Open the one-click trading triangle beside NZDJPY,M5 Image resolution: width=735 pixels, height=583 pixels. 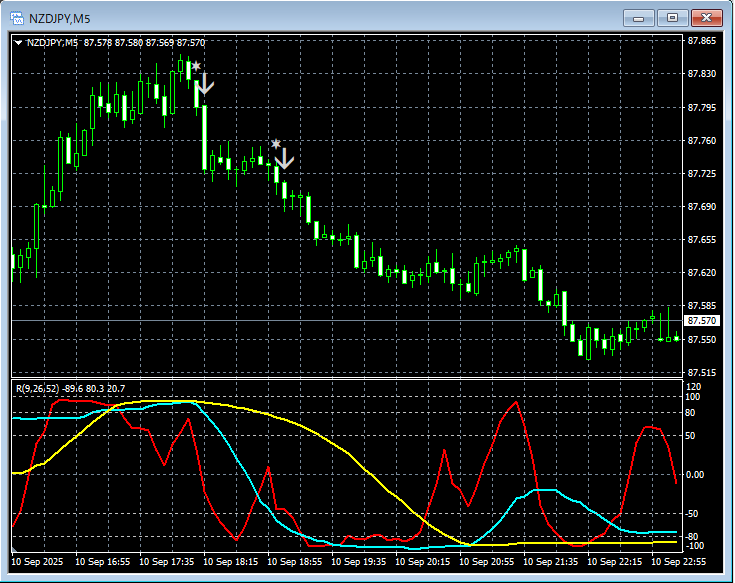18,42
